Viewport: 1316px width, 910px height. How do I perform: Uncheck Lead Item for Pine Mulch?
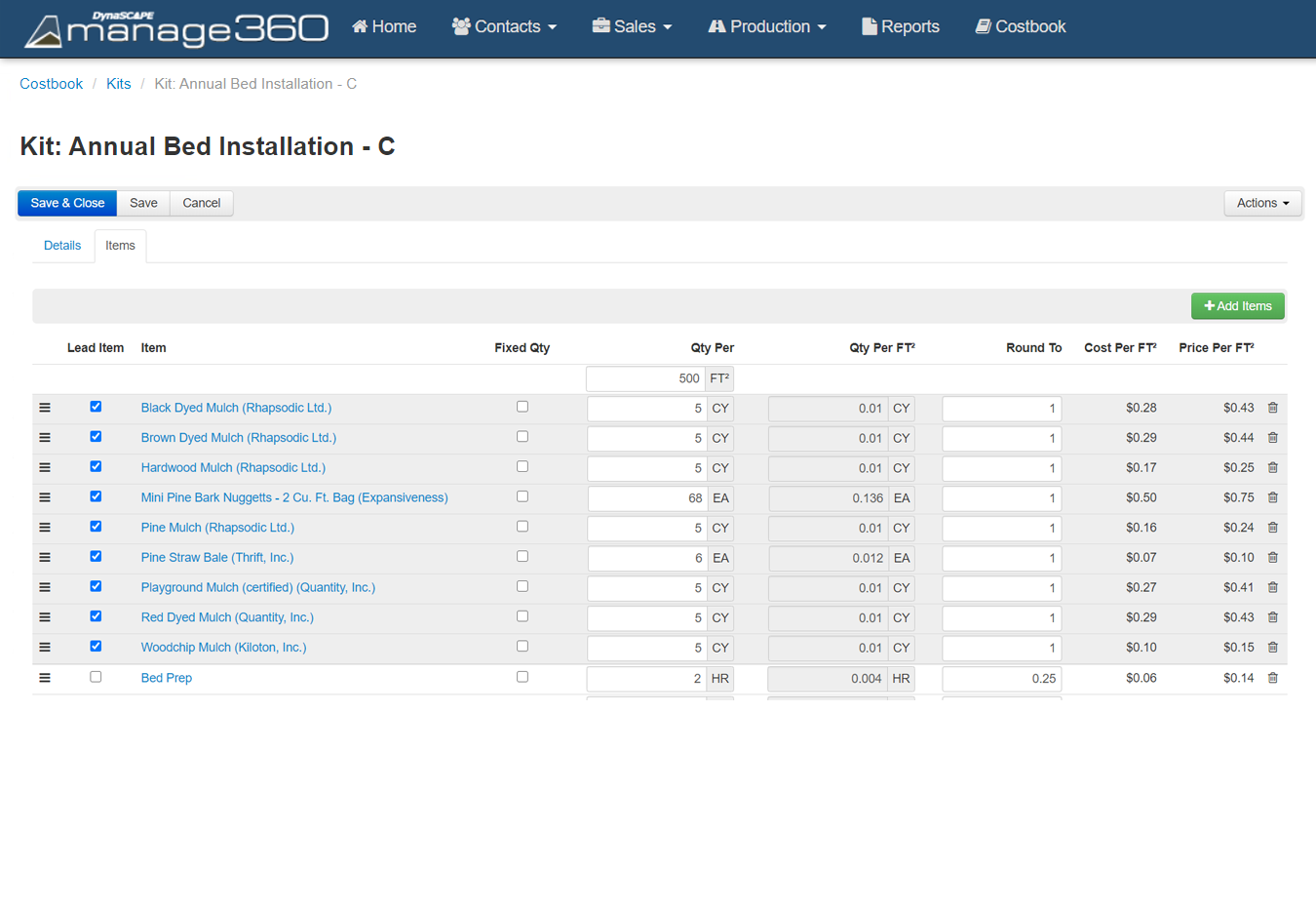pyautogui.click(x=96, y=527)
